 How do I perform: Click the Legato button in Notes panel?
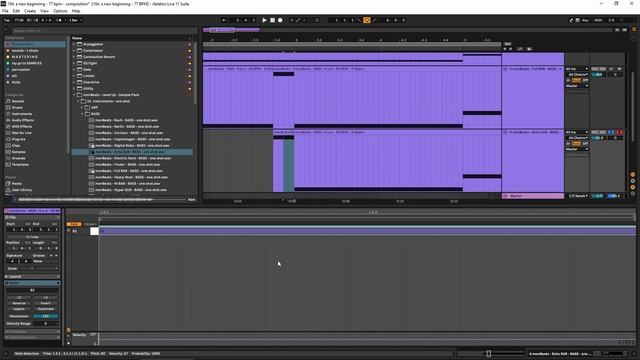[x=19, y=309]
